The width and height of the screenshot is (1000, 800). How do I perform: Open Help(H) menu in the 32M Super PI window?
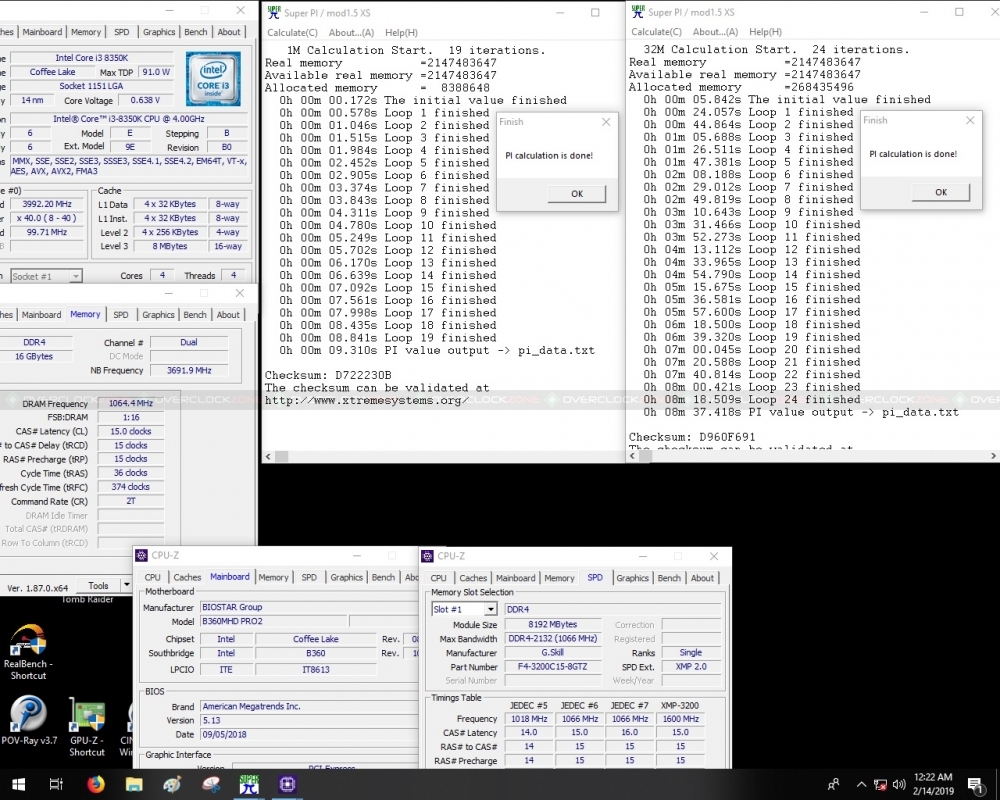pos(765,32)
